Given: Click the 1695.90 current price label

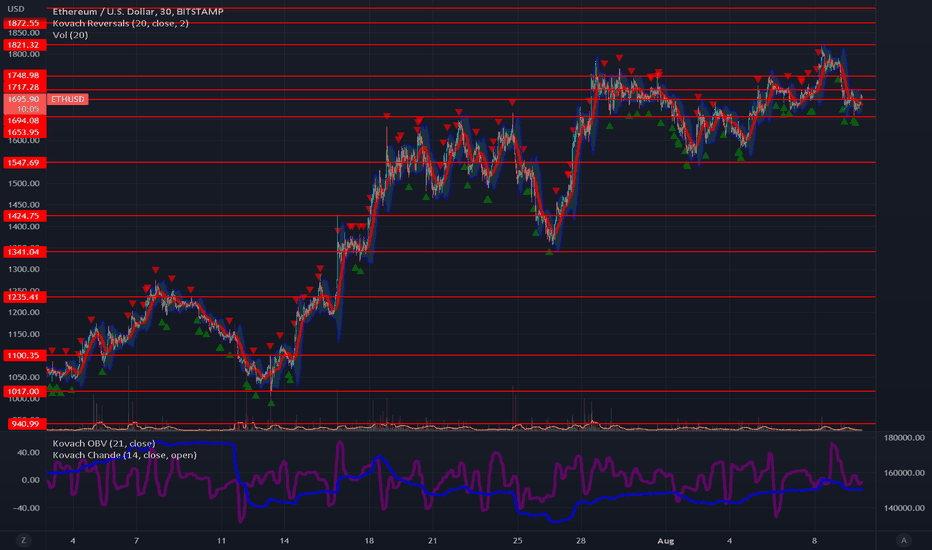Looking at the screenshot, I should coord(24,99).
